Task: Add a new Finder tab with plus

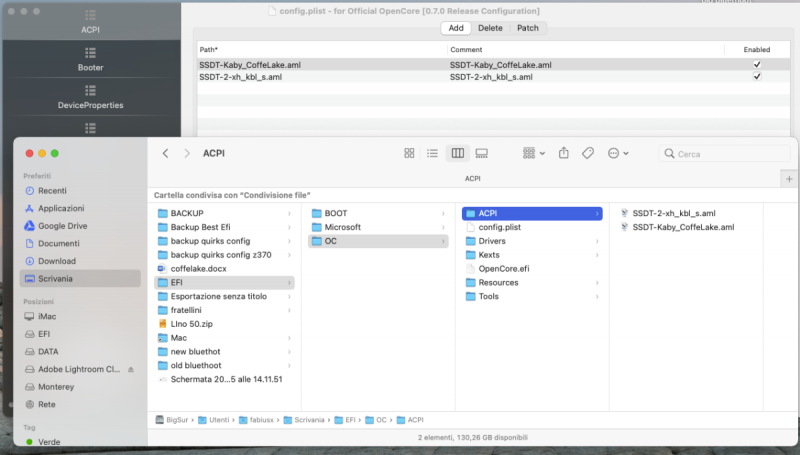Action: (789, 179)
